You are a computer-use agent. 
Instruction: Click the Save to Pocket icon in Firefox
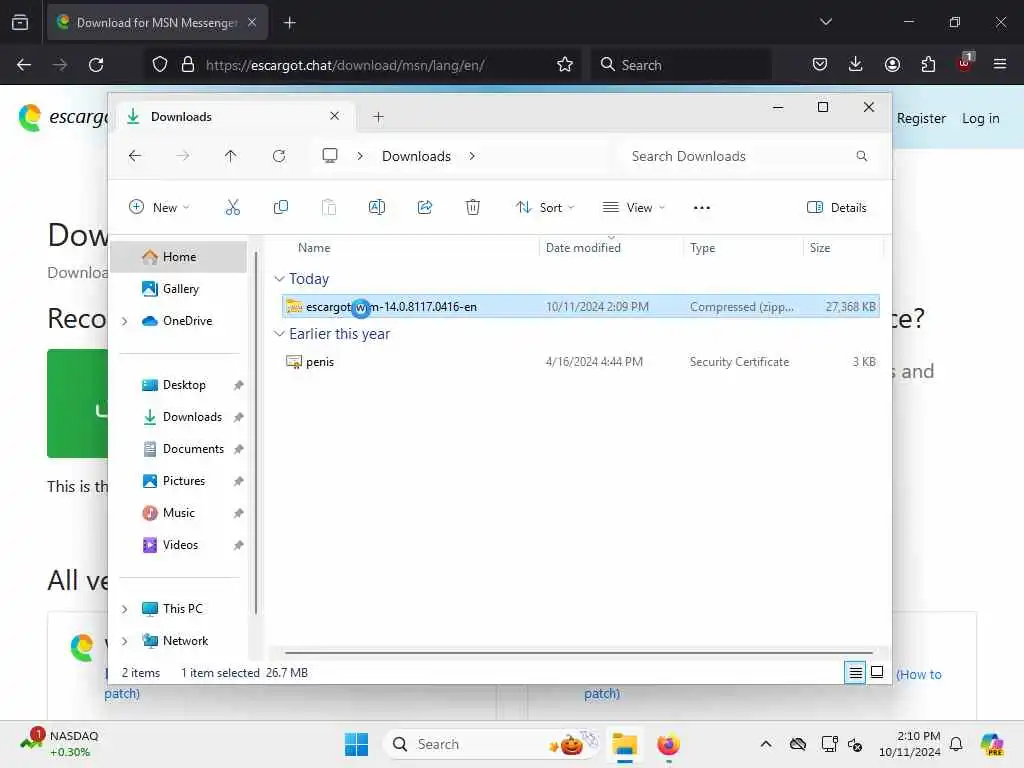click(x=820, y=64)
